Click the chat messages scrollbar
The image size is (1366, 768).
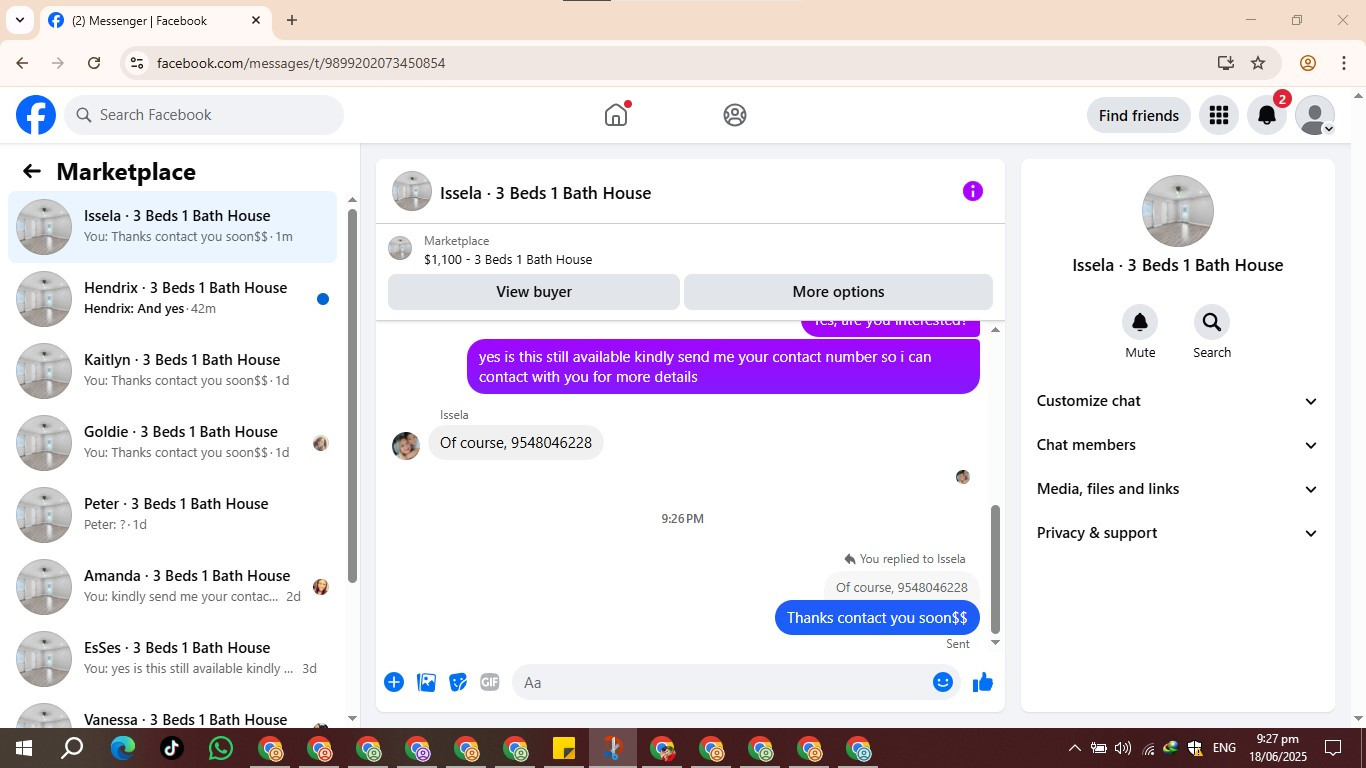tap(995, 568)
